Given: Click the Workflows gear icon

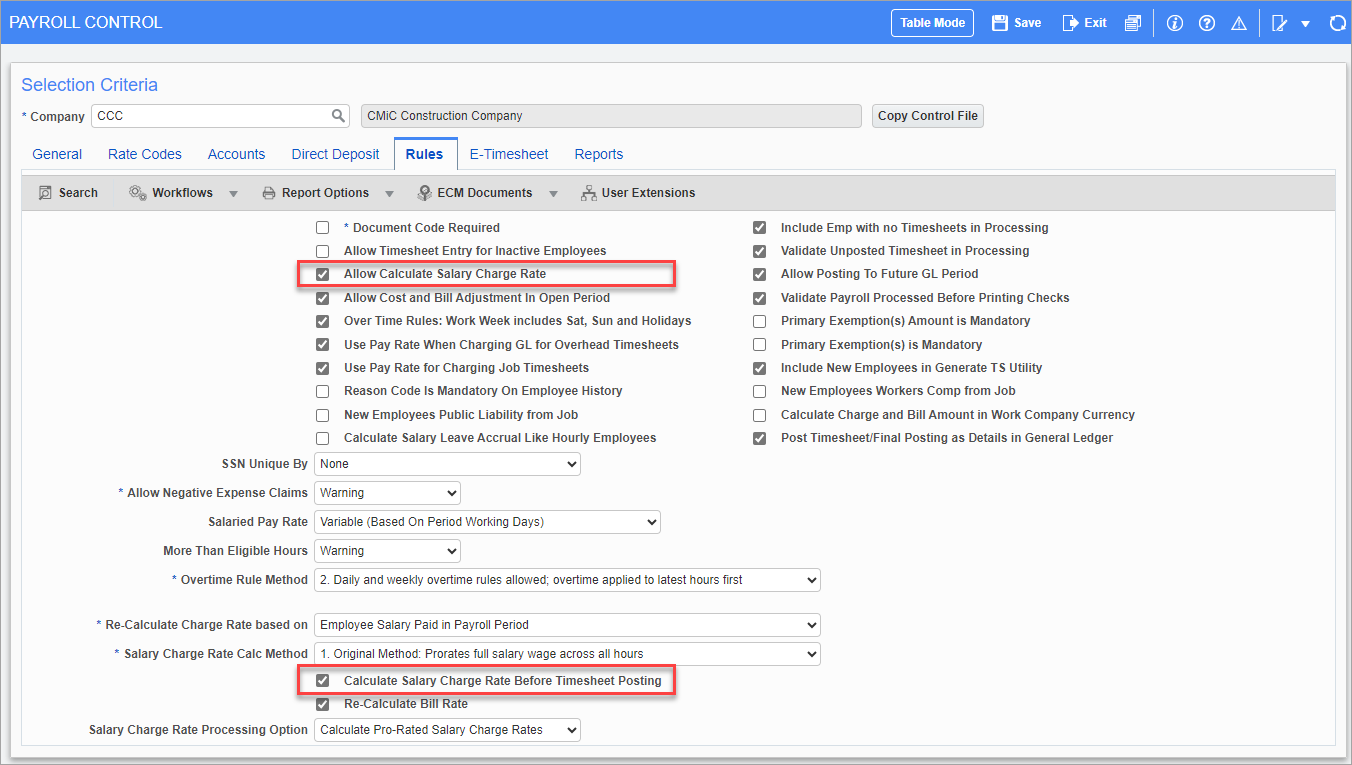Looking at the screenshot, I should 137,193.
